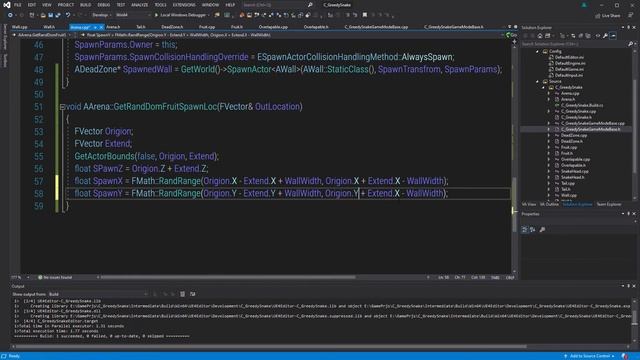Switch to the VA View tab

tap(529, 204)
